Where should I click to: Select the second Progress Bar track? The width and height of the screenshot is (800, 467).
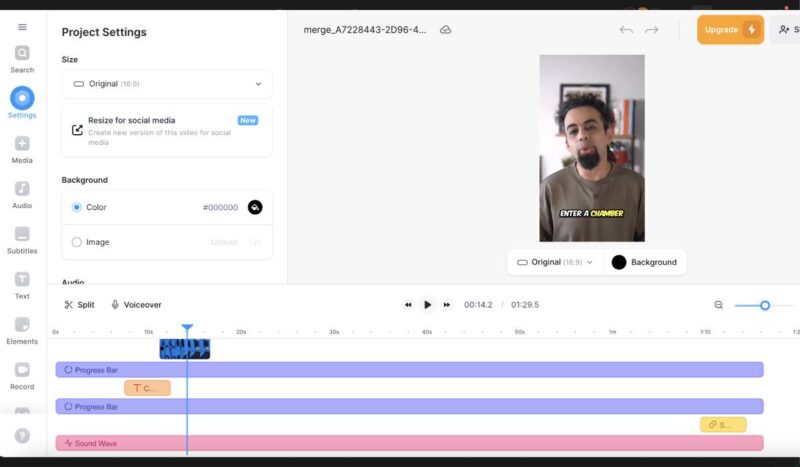409,406
